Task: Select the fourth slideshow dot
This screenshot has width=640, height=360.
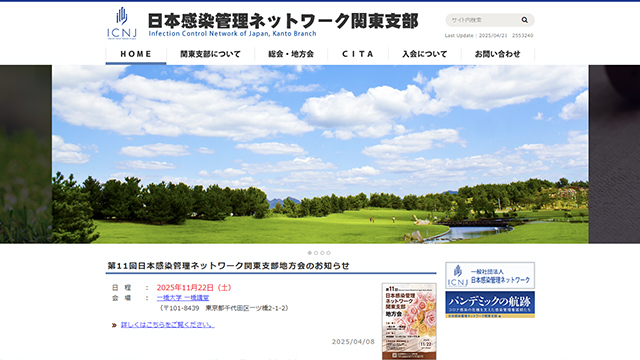Action: point(329,253)
